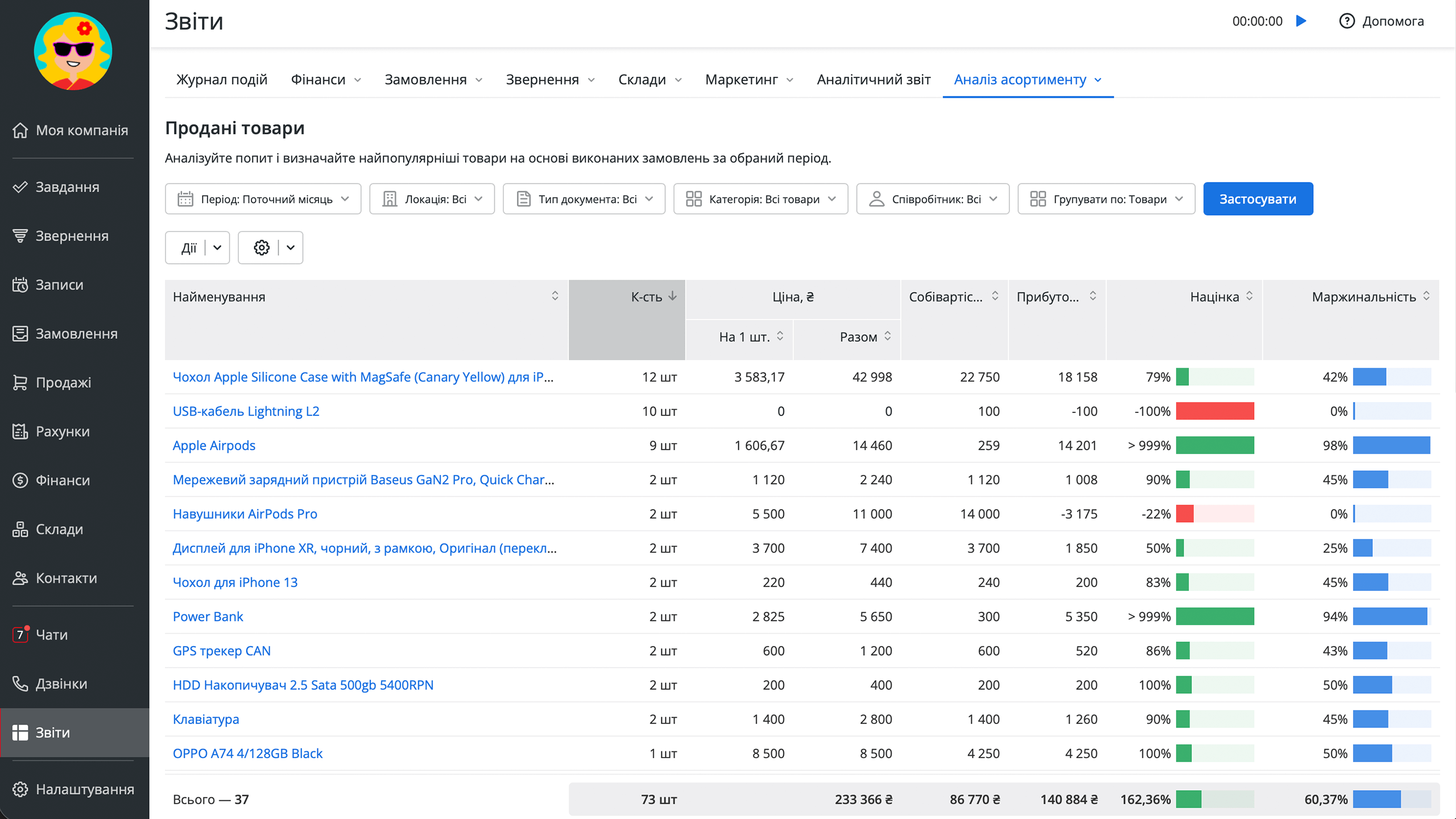This screenshot has width=1456, height=819.
Task: Open the Apple Airpods product link
Action: click(x=214, y=445)
